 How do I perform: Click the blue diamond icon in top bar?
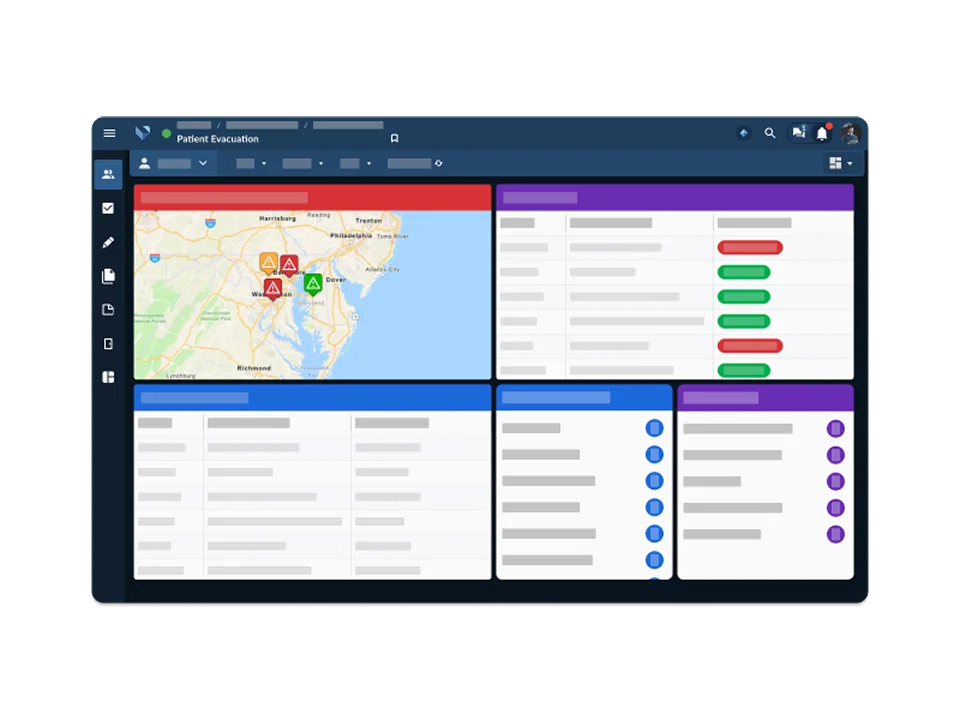coord(744,133)
